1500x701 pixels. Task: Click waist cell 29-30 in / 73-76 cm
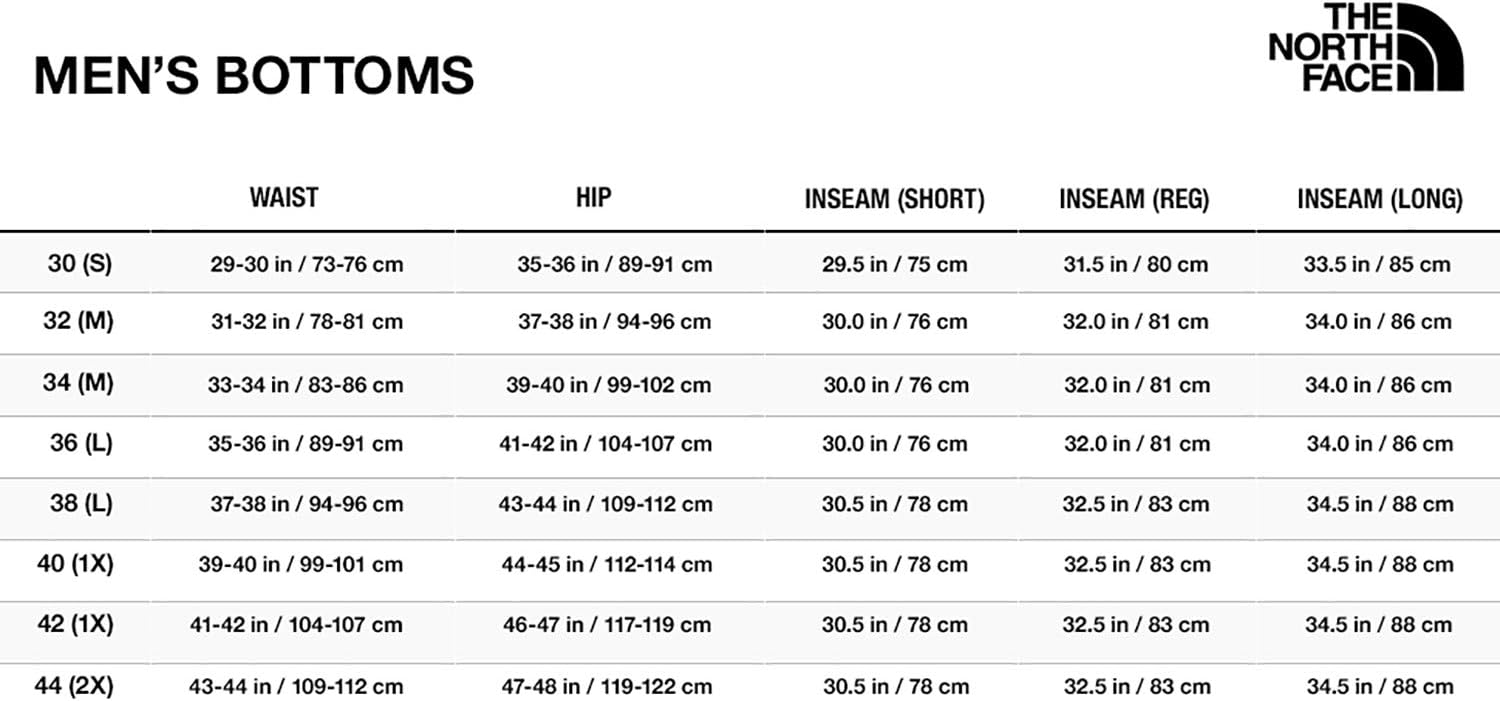coord(306,265)
